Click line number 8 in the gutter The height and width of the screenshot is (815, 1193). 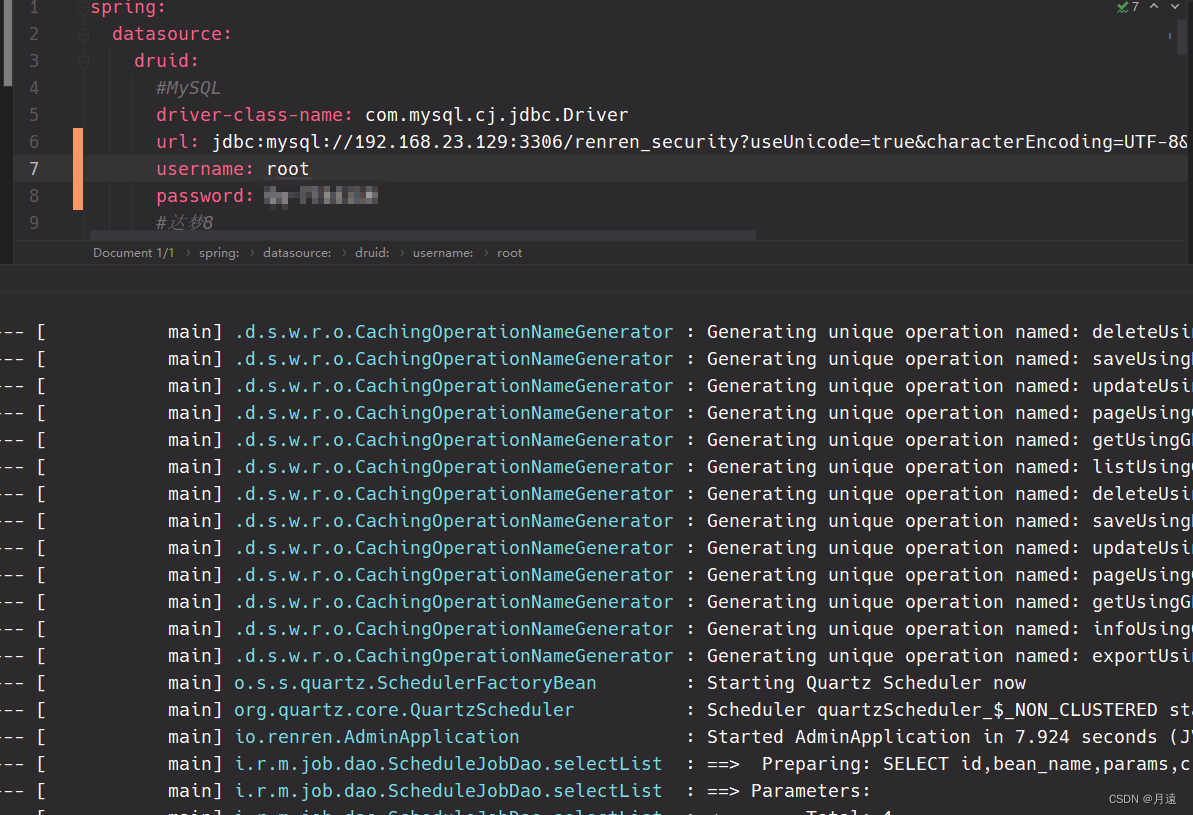[x=34, y=196]
